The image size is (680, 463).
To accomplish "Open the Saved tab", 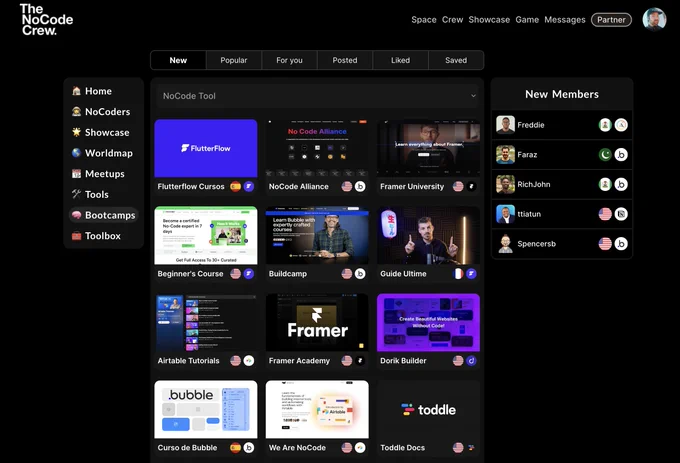I will 456,60.
